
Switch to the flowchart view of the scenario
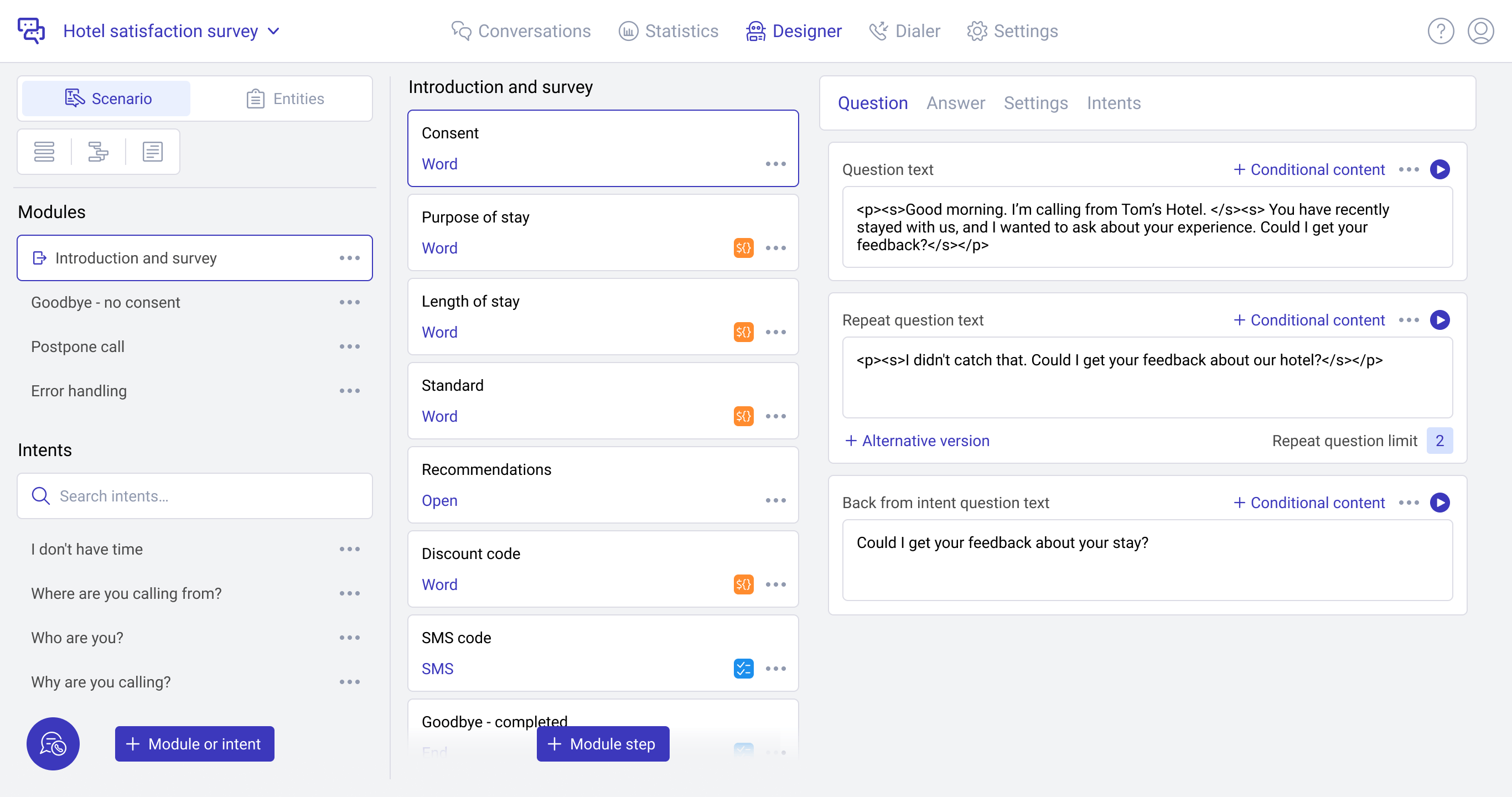click(98, 152)
